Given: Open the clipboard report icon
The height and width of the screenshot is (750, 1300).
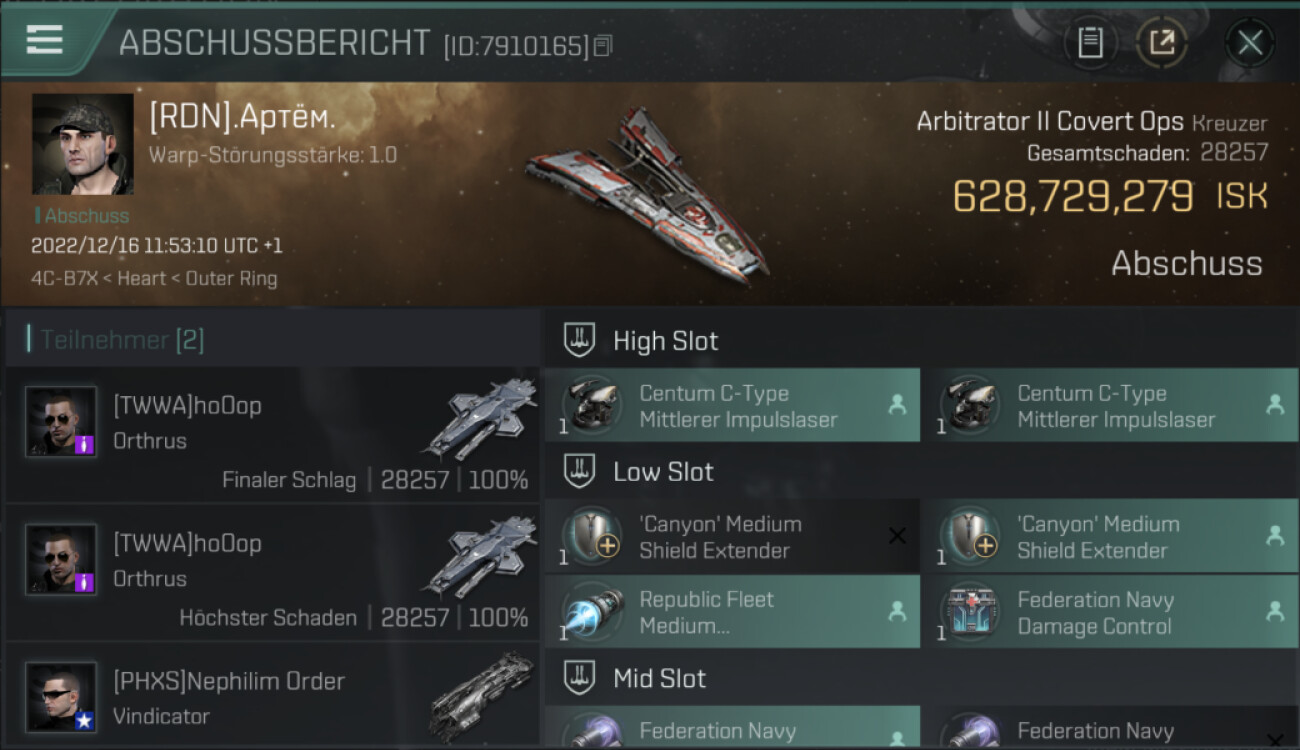Looking at the screenshot, I should click(1090, 43).
